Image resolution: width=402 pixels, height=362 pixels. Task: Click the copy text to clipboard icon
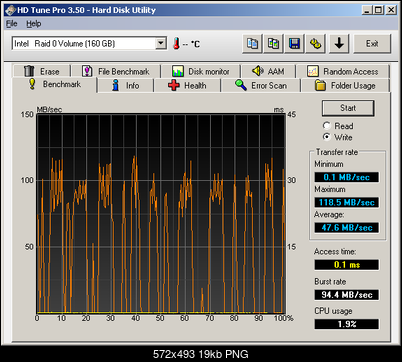(x=252, y=44)
